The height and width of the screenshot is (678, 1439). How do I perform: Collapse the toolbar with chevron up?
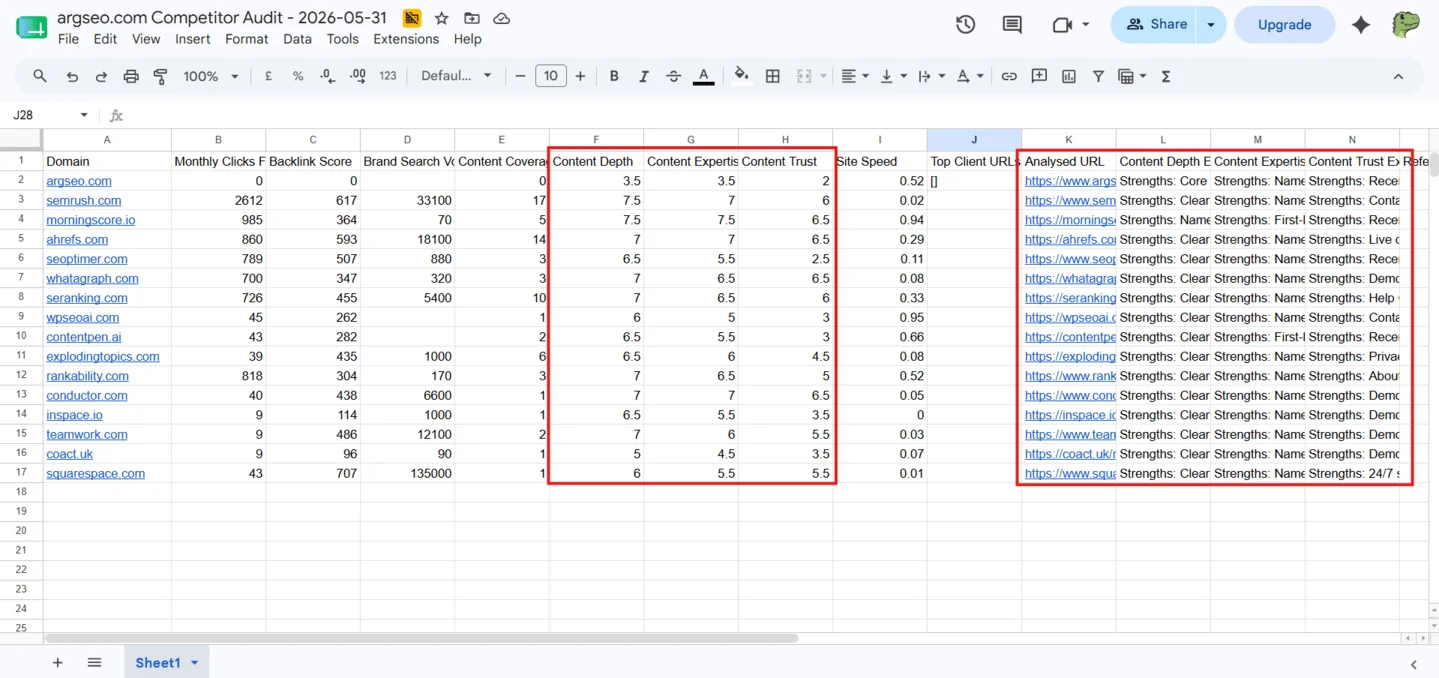1398,76
